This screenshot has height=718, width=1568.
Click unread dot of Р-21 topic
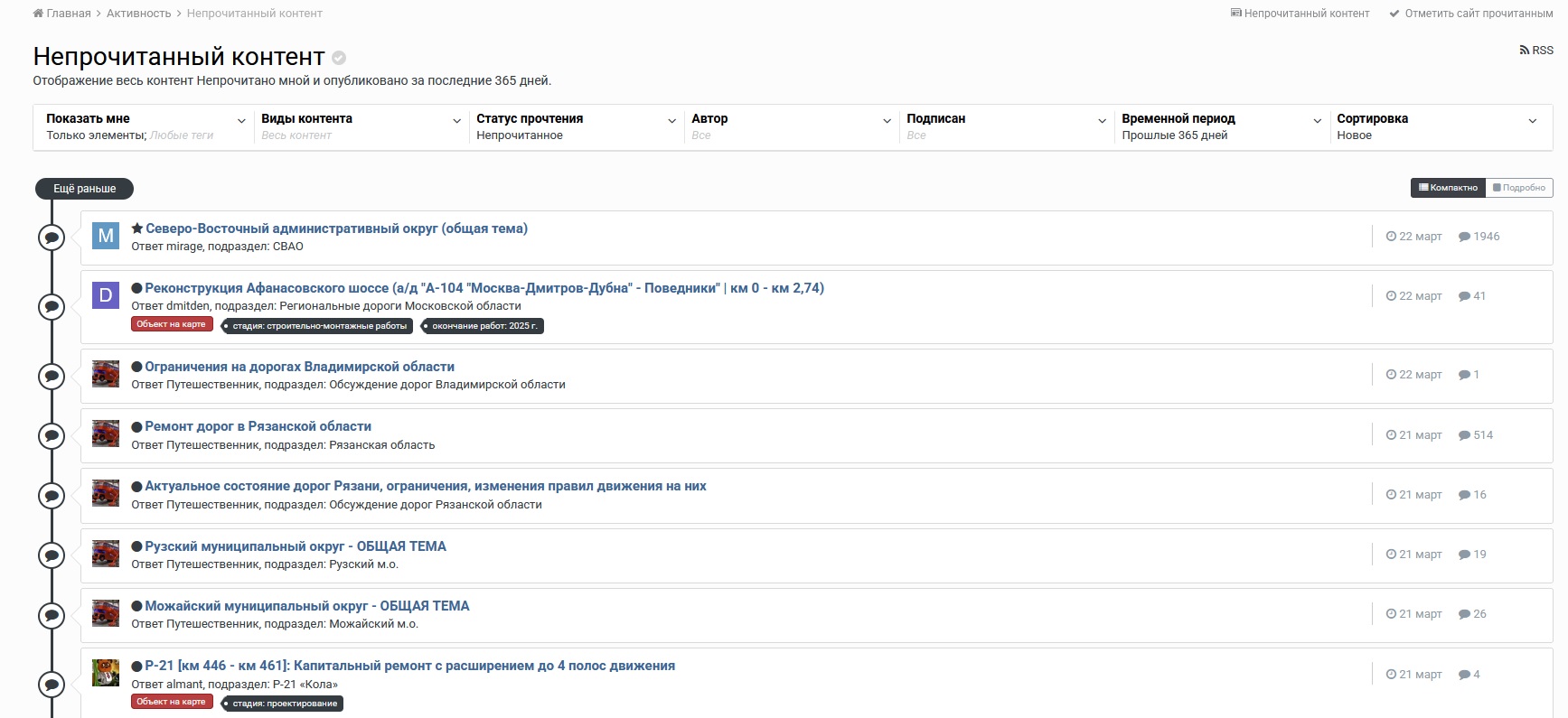pos(136,666)
